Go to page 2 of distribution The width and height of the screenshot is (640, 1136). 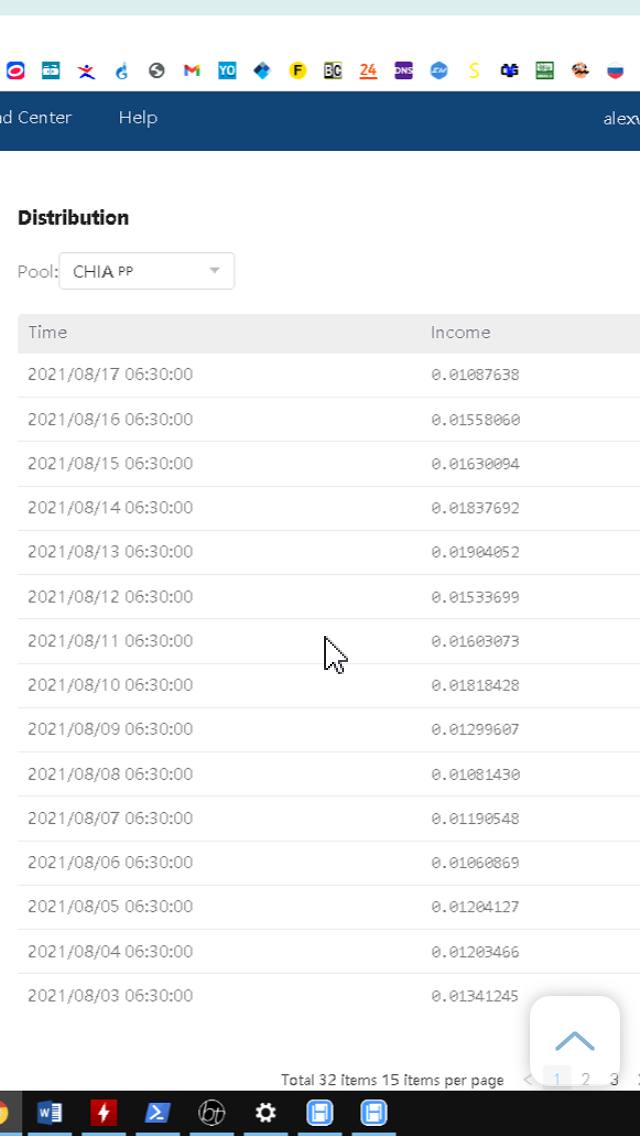586,1079
